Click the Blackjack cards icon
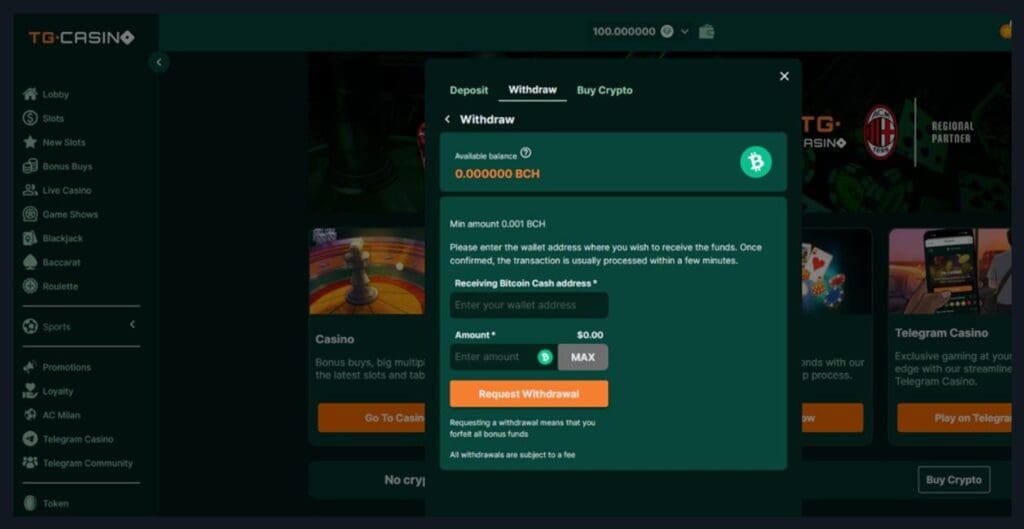This screenshot has height=529, width=1024. tap(30, 238)
